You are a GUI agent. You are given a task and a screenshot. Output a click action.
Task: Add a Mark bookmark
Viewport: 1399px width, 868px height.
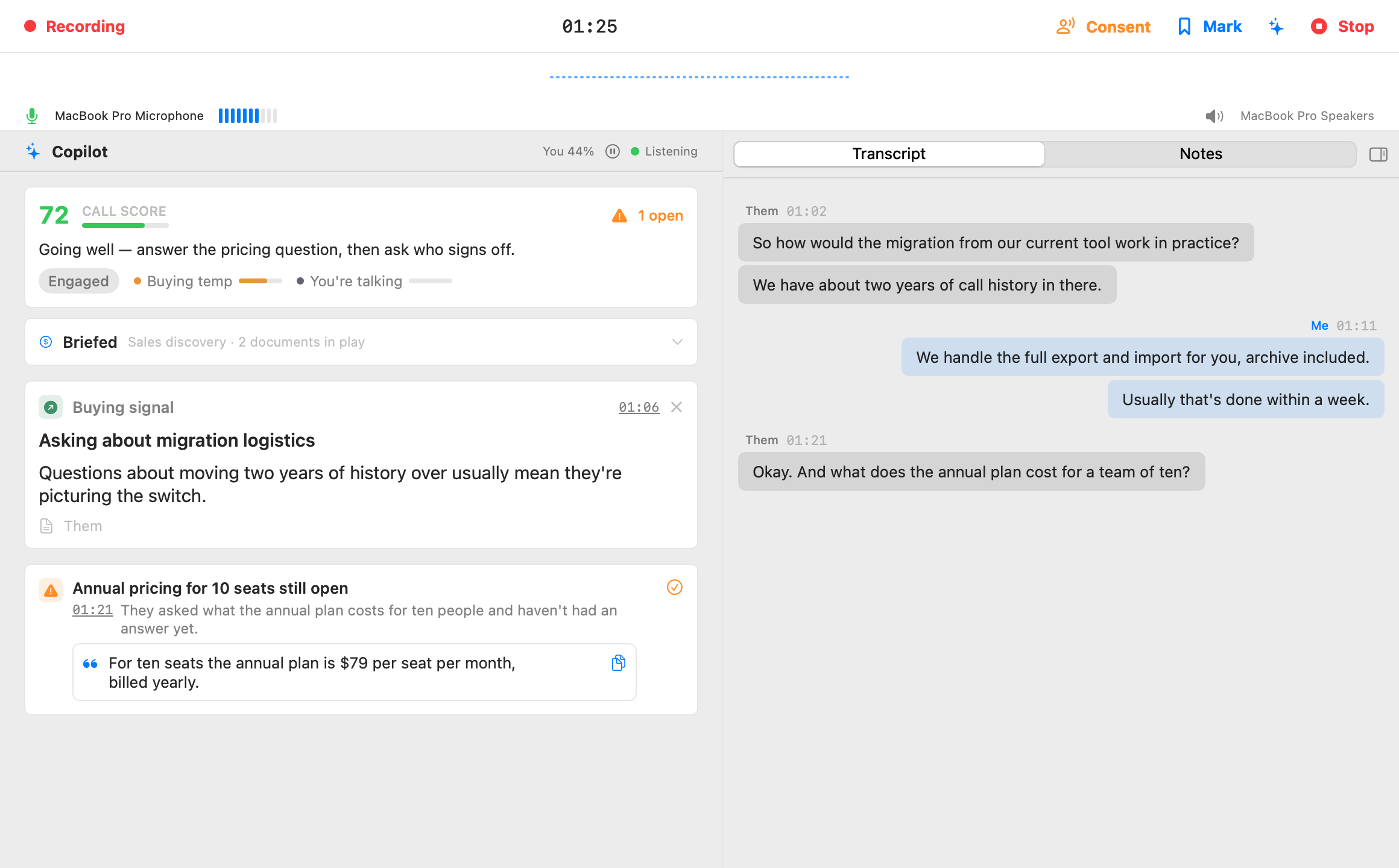tap(1210, 27)
